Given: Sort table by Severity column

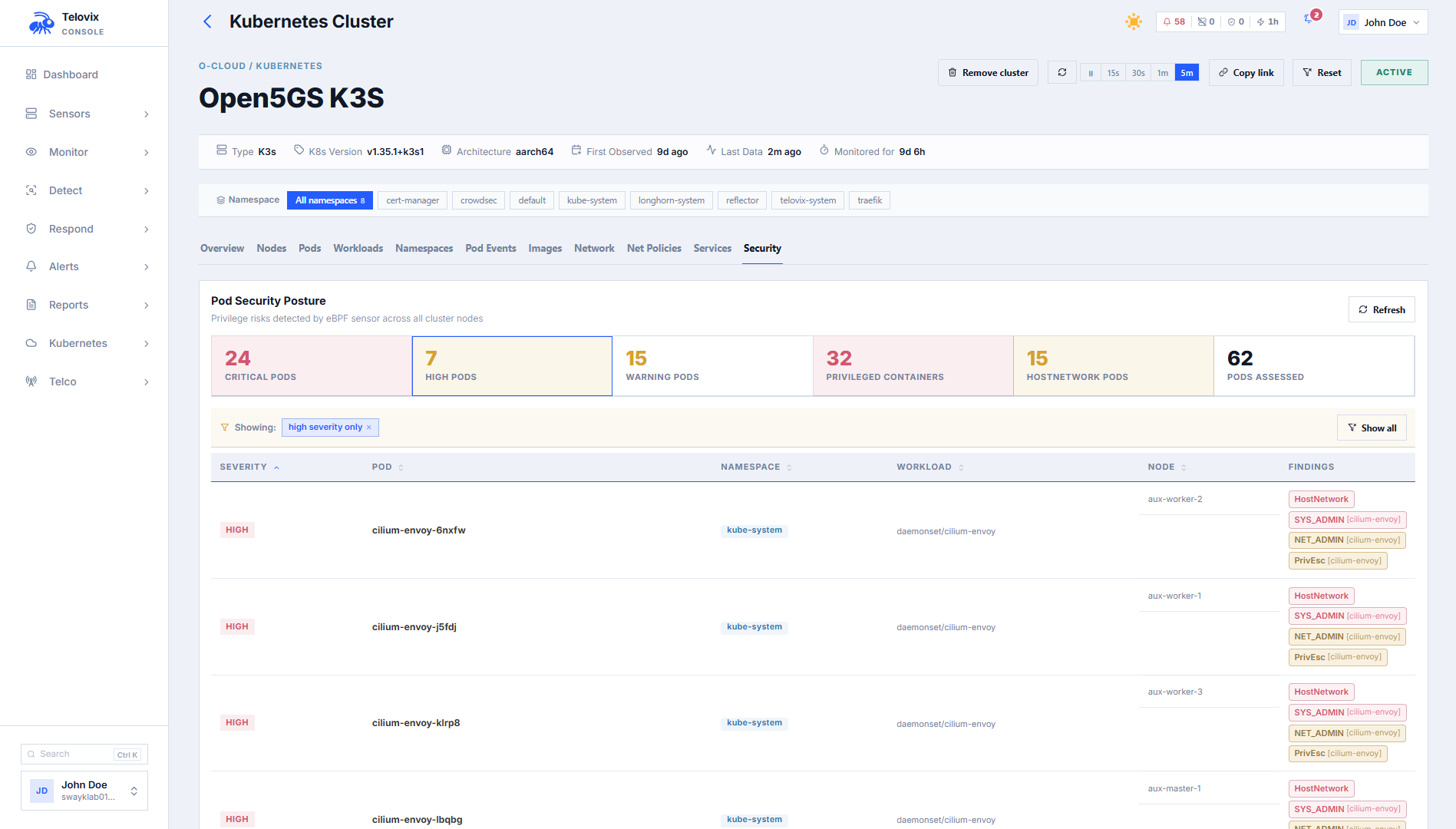Looking at the screenshot, I should [x=249, y=467].
